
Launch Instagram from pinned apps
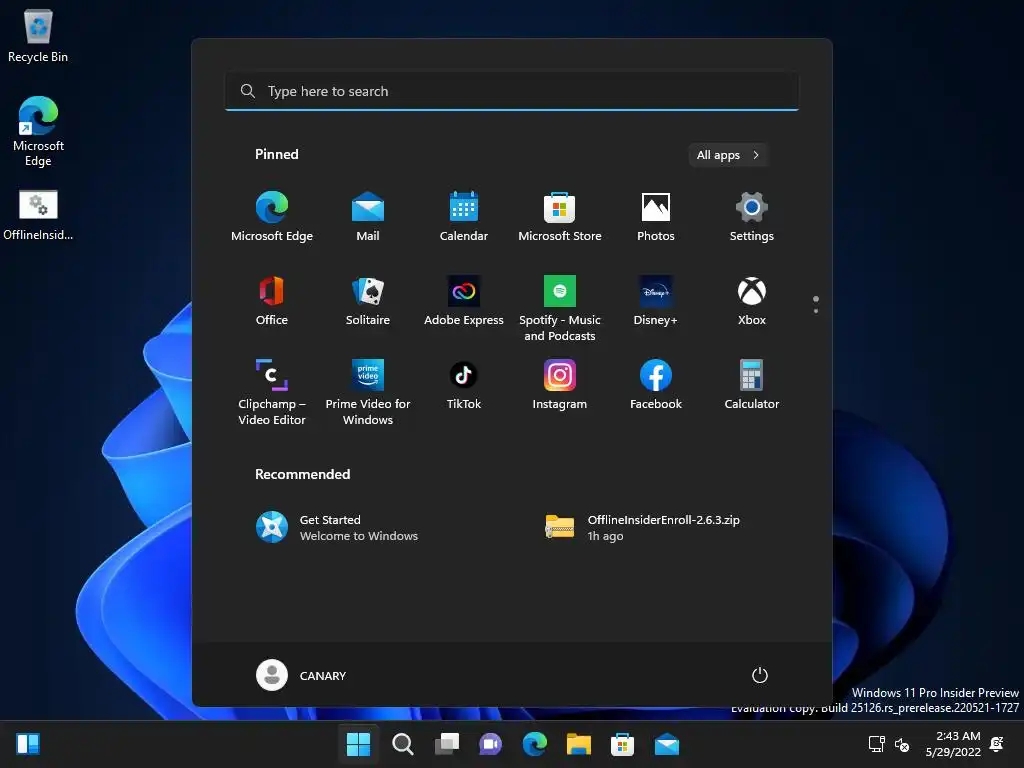(560, 385)
